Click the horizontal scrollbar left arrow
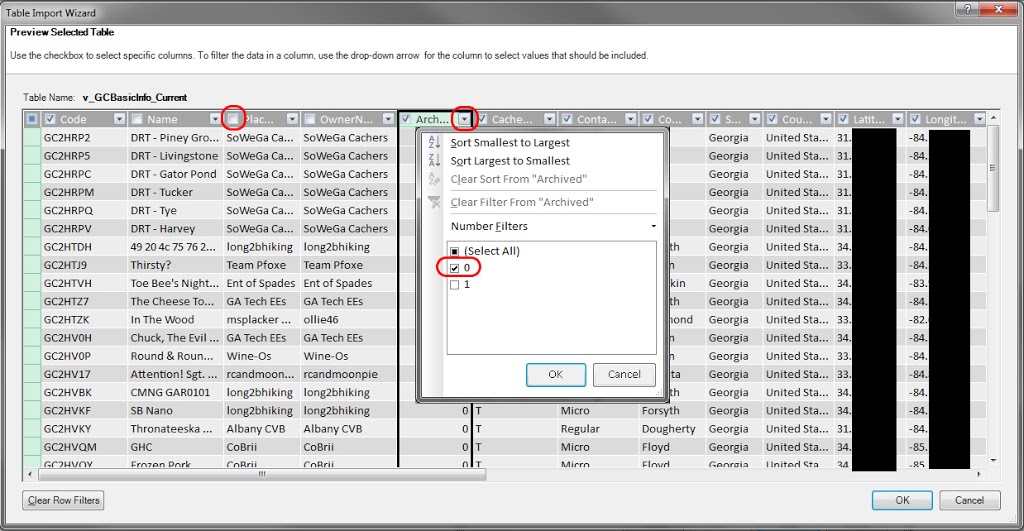The height and width of the screenshot is (531, 1024). pos(30,474)
